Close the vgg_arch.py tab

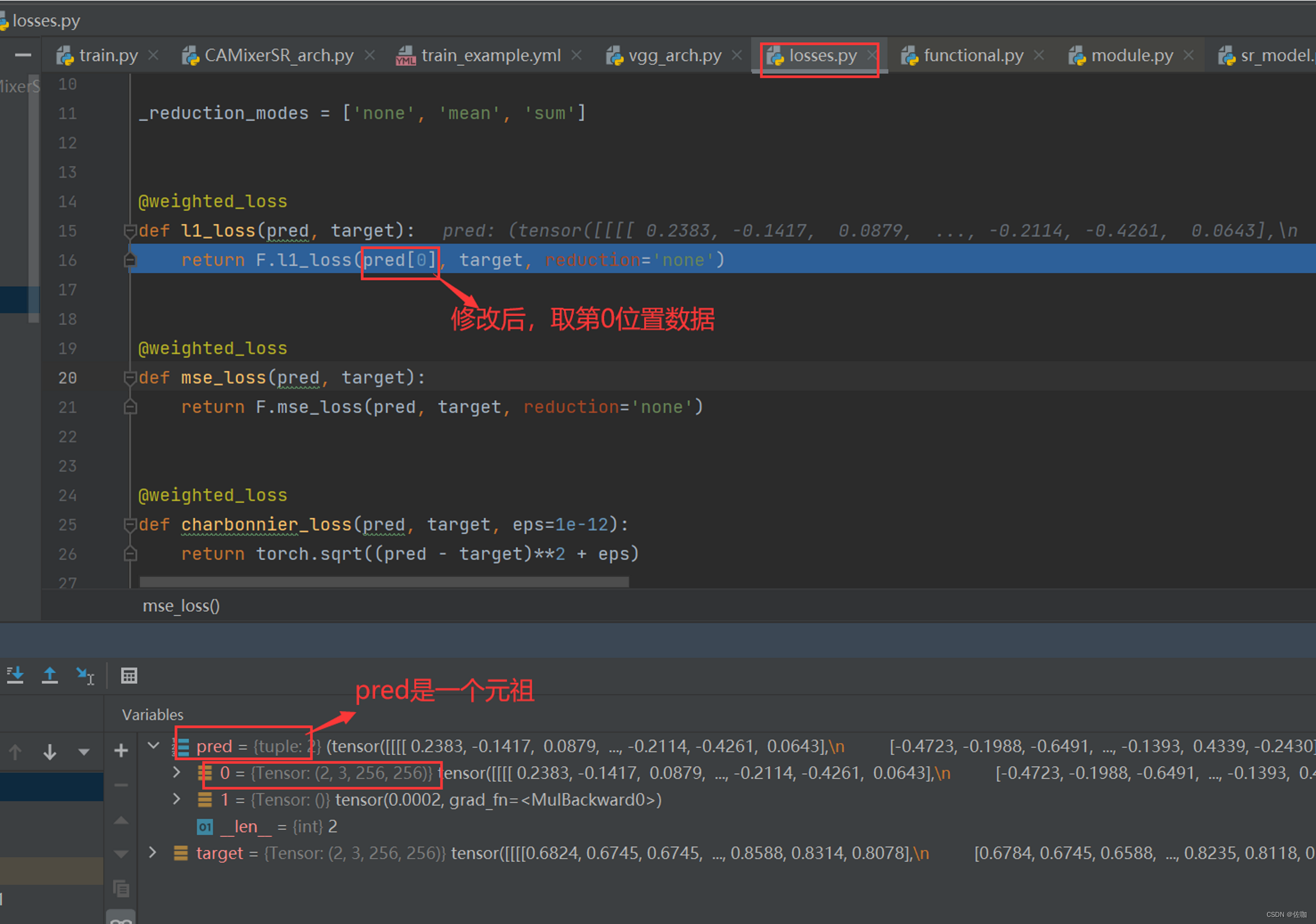[x=737, y=55]
